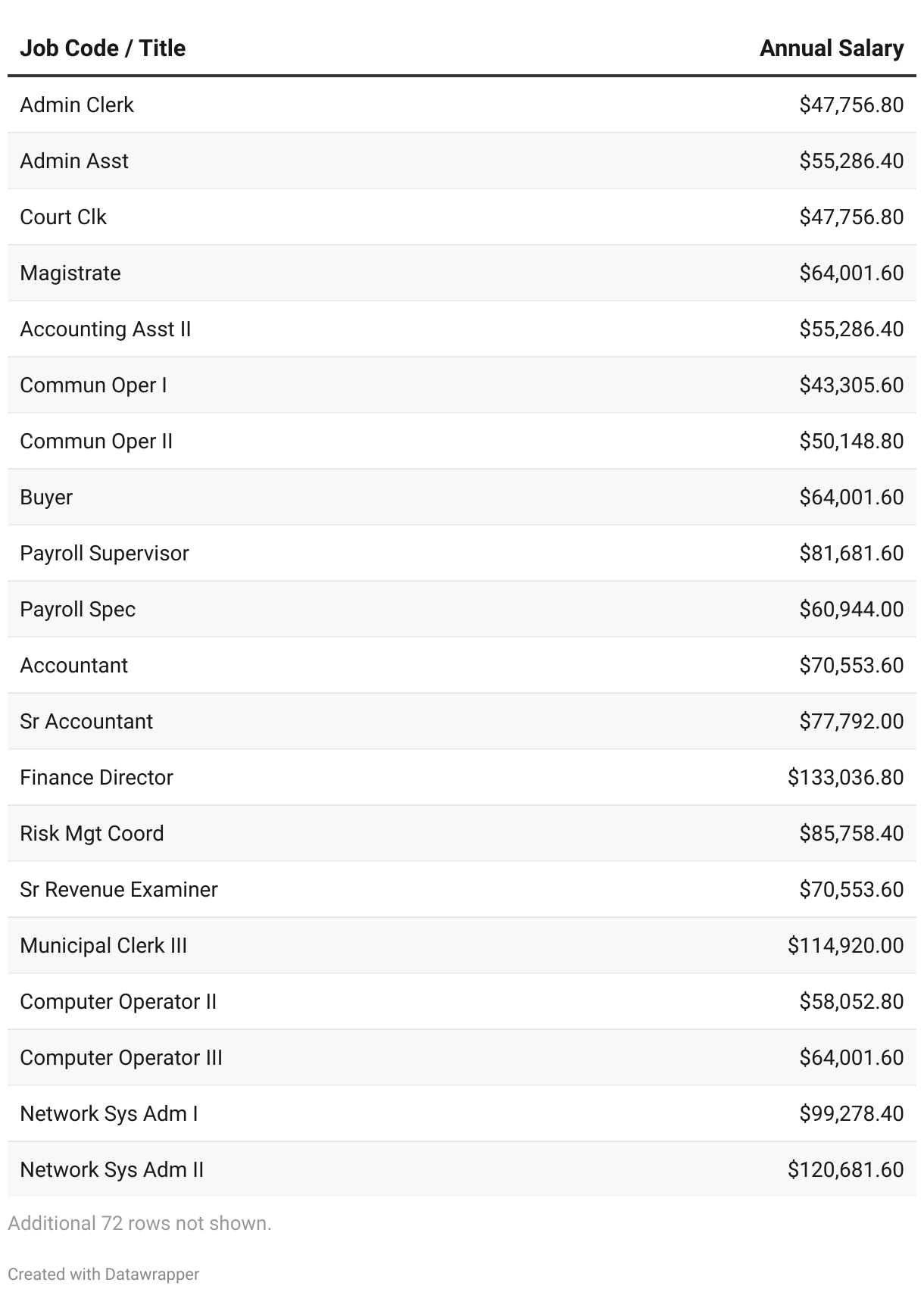
Task: Select the Sr Revenue Examiner title
Action: (x=119, y=889)
